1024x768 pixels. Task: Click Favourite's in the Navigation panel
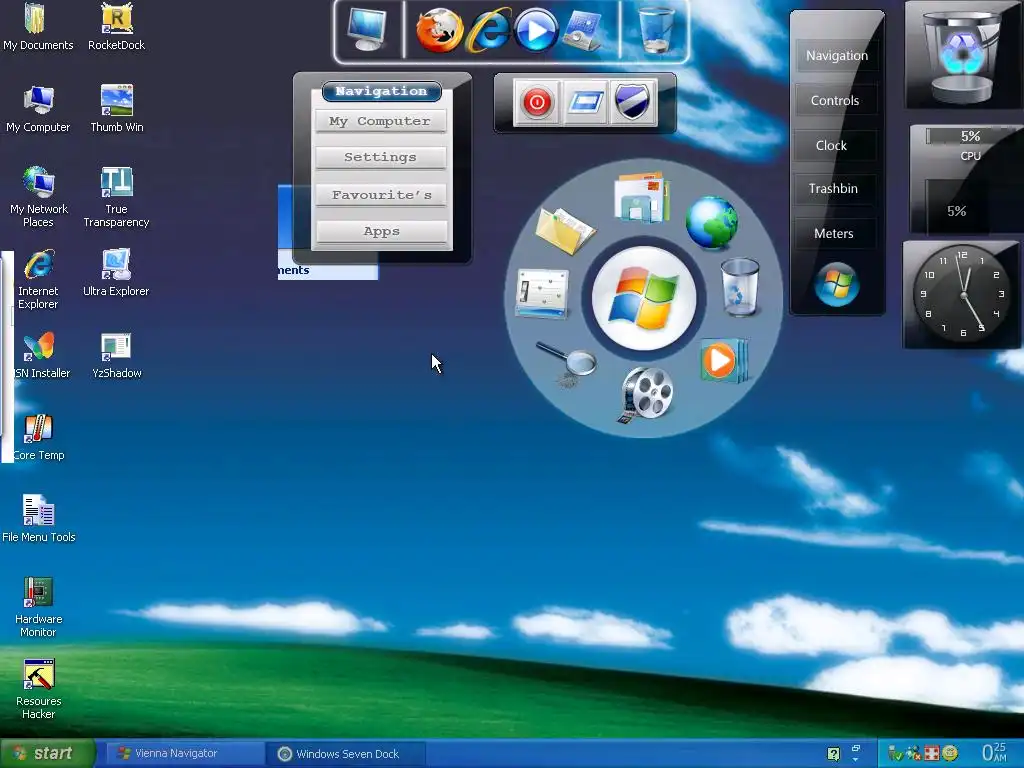381,195
